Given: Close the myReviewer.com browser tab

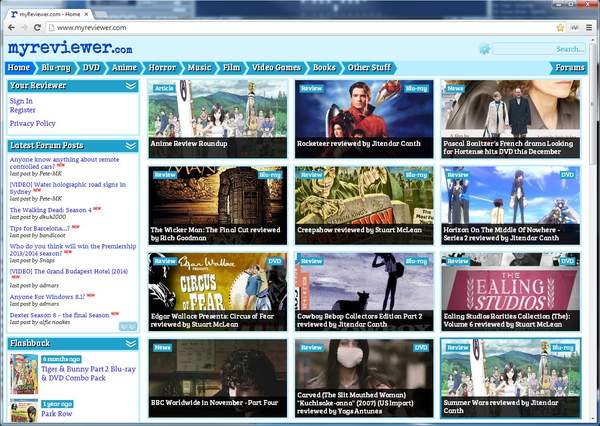Looking at the screenshot, I should pos(86,14).
